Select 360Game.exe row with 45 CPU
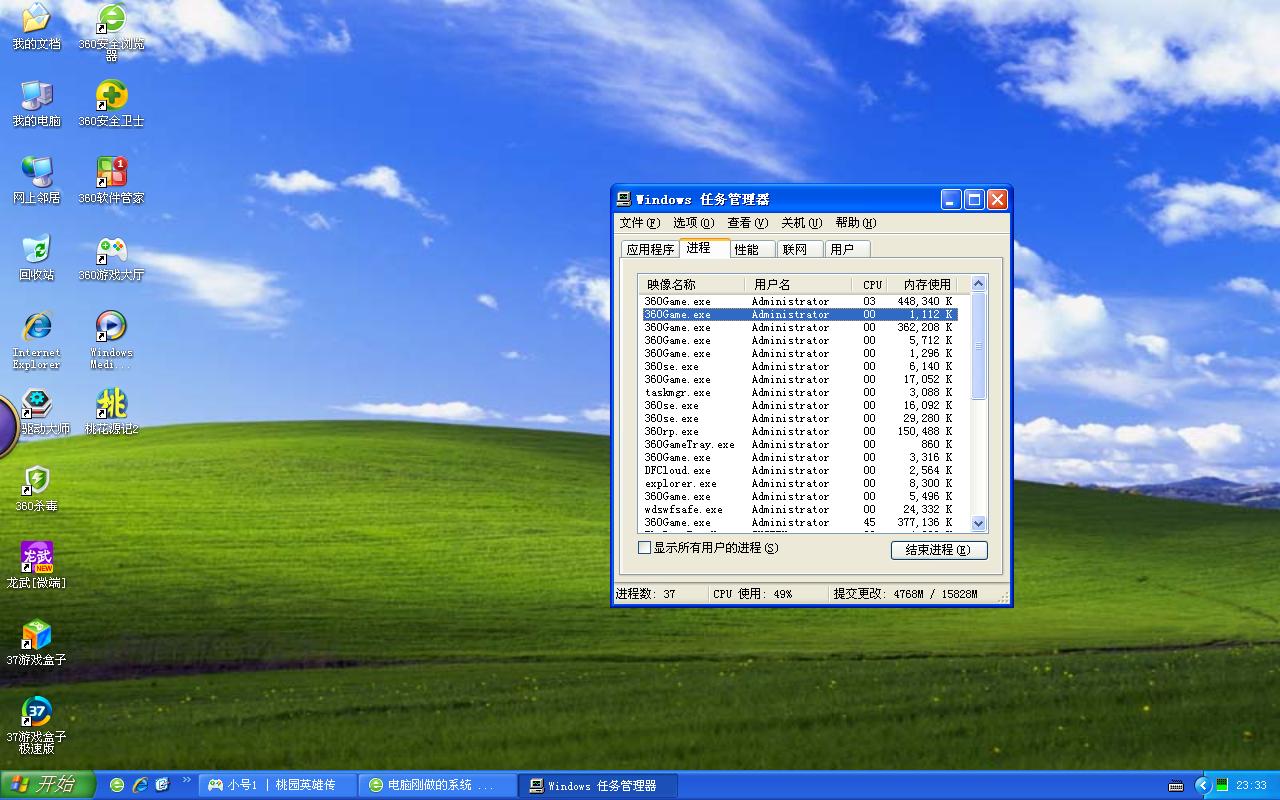 pyautogui.click(x=800, y=522)
